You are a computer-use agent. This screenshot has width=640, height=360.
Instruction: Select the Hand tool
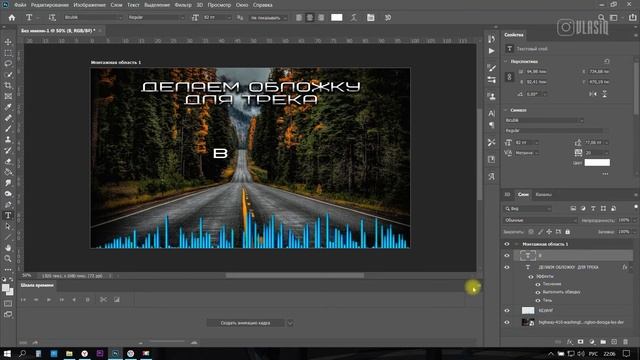tap(8, 248)
